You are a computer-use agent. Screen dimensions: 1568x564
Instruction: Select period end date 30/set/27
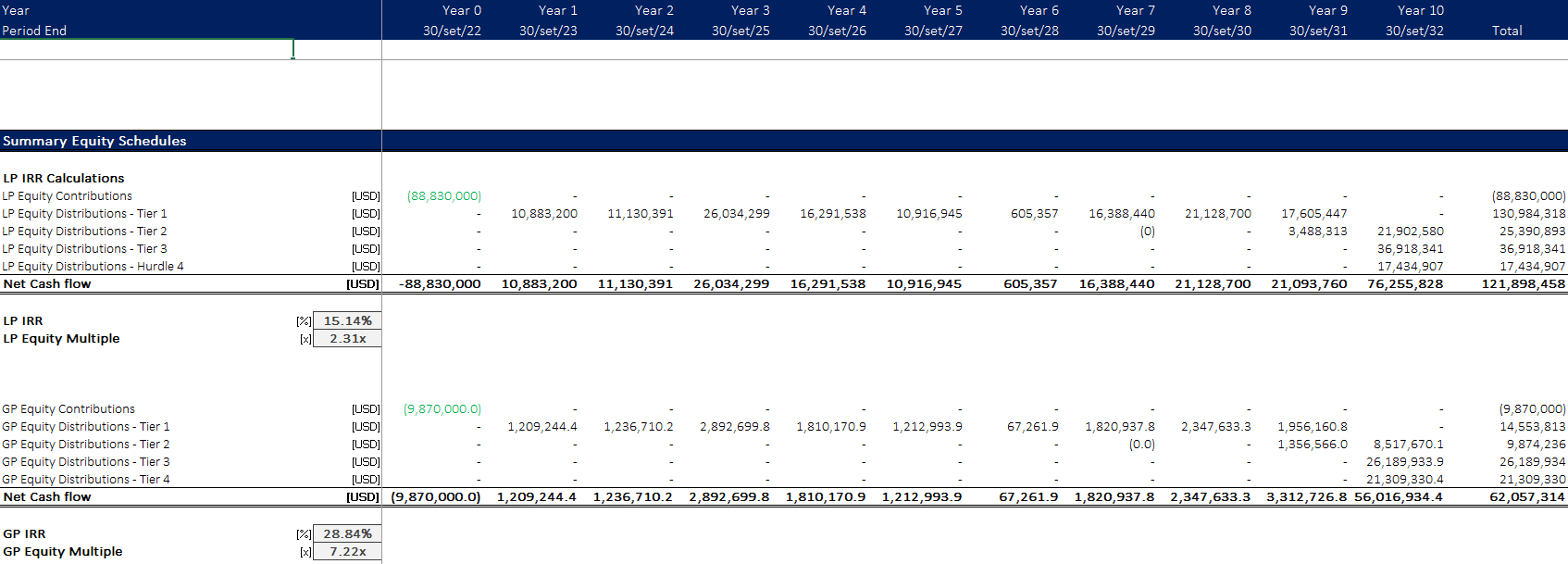[933, 31]
